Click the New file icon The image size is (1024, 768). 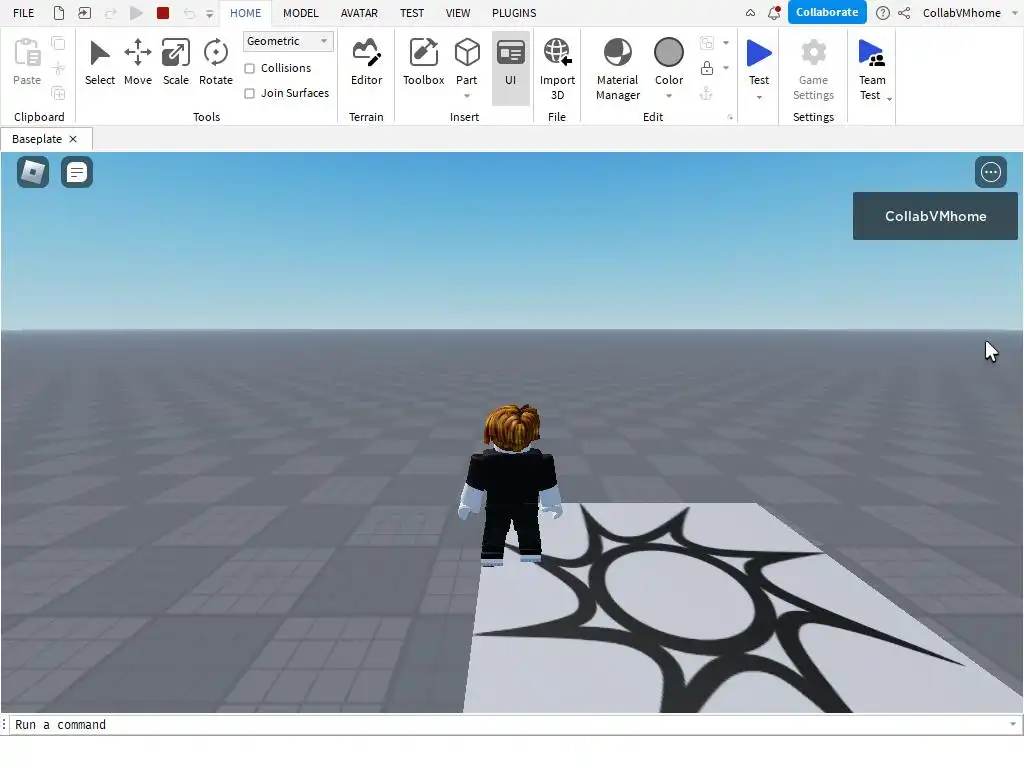coord(59,13)
